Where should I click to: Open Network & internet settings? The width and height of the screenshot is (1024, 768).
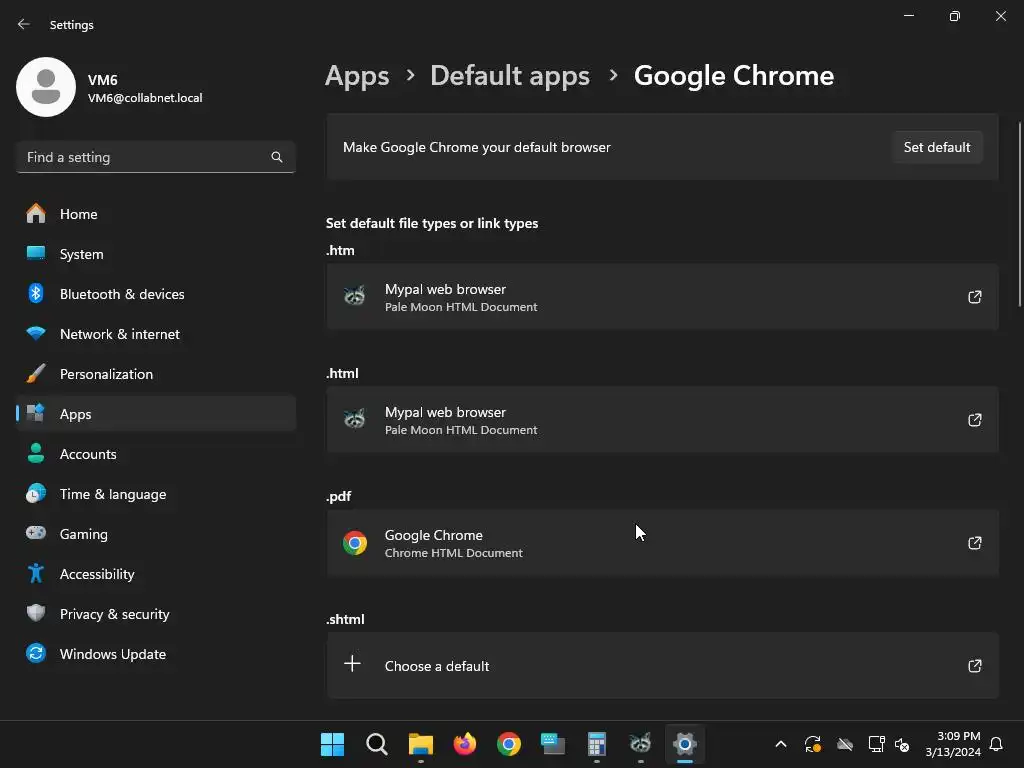155,334
